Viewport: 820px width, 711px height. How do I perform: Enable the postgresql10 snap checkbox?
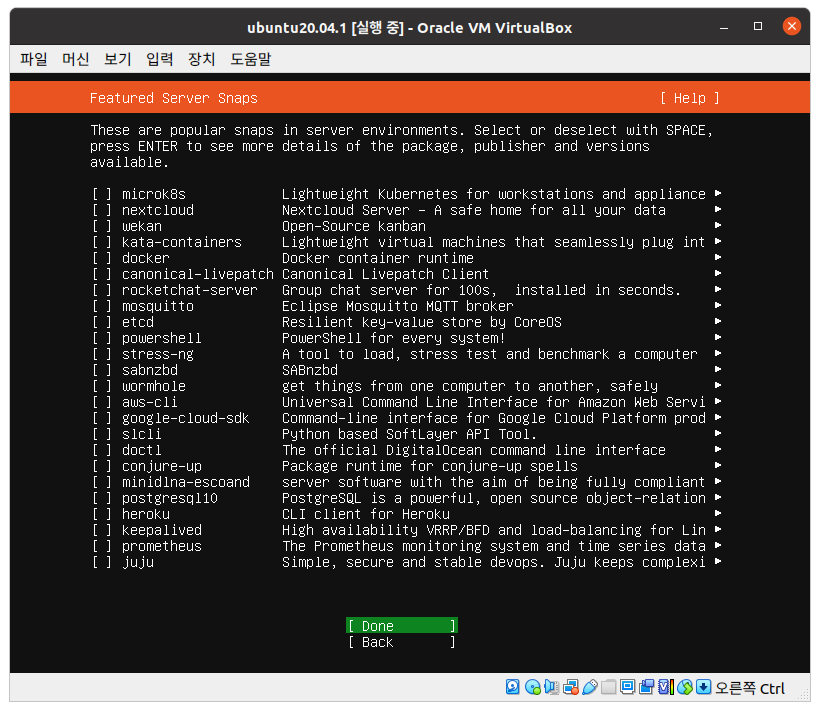101,498
